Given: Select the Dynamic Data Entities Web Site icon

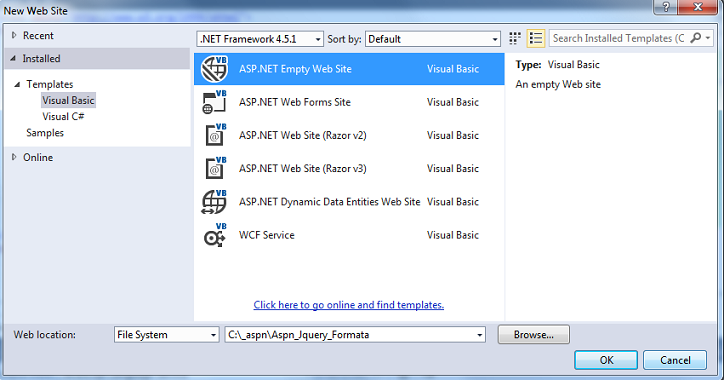Looking at the screenshot, I should pyautogui.click(x=214, y=202).
